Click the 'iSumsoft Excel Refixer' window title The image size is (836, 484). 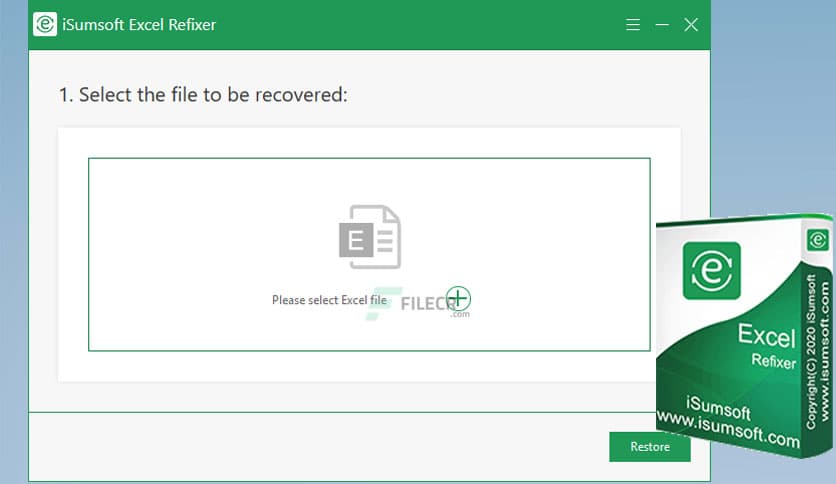point(139,25)
